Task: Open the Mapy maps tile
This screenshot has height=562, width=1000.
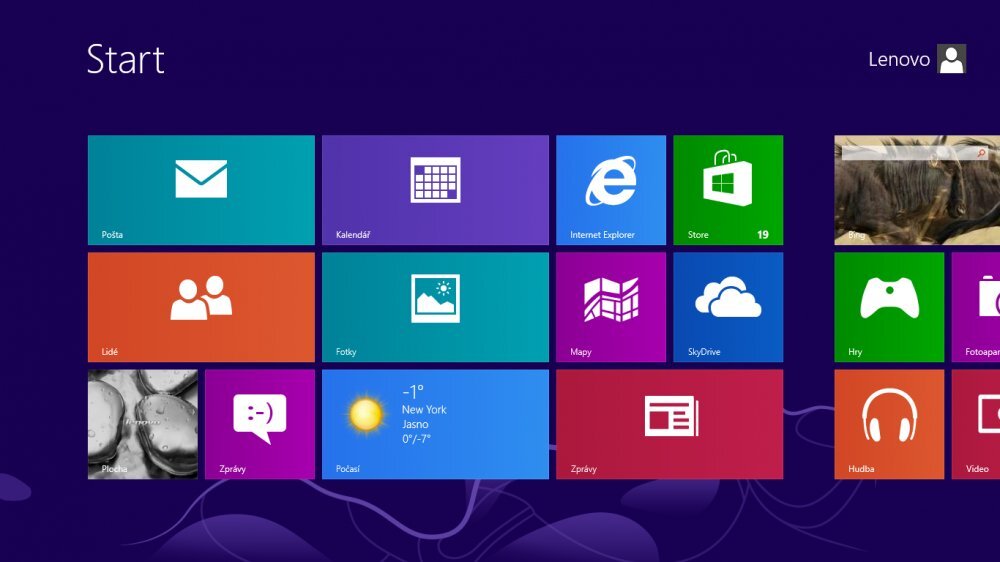Action: point(611,307)
